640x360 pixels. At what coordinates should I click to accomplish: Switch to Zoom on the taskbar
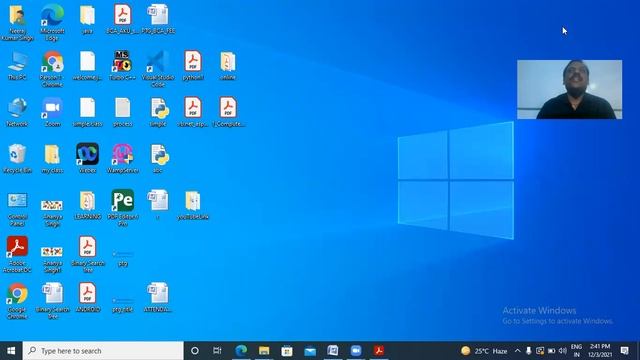[x=356, y=351]
